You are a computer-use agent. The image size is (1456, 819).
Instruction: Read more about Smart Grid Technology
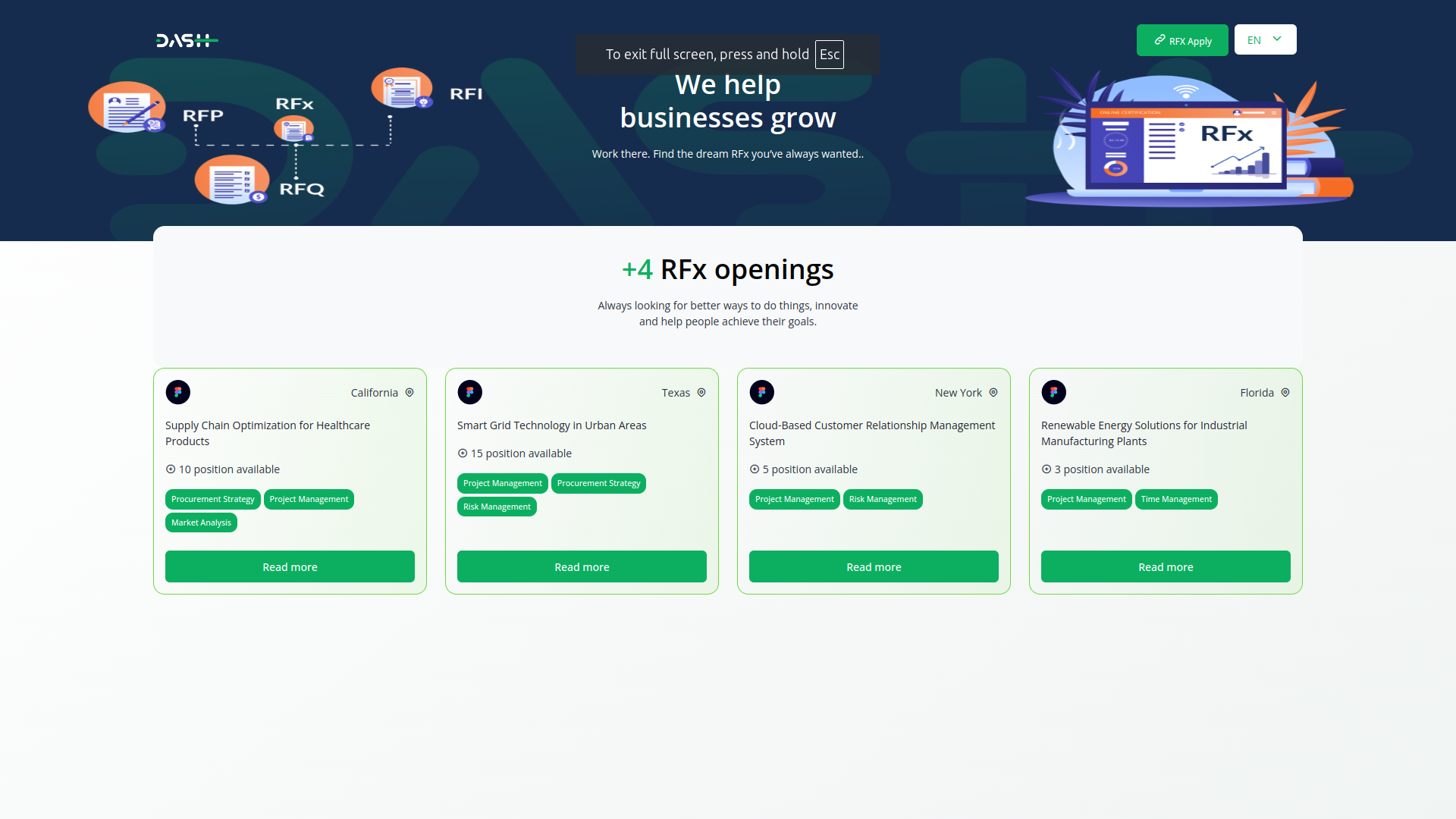pos(582,566)
